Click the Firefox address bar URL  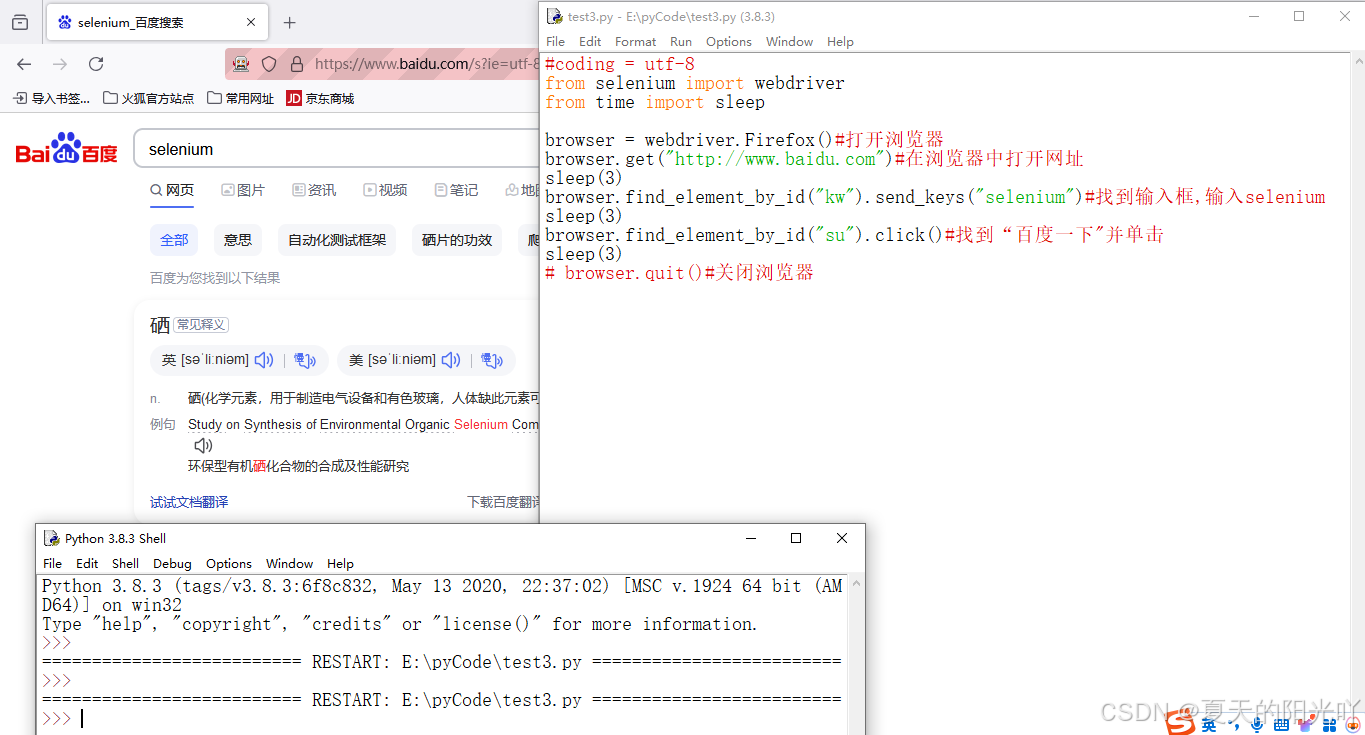click(427, 64)
